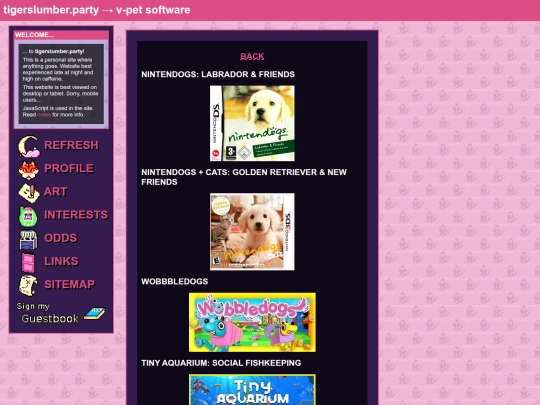This screenshot has height=405, width=540.
Task: Click the fox face Profile icon
Action: (29, 169)
